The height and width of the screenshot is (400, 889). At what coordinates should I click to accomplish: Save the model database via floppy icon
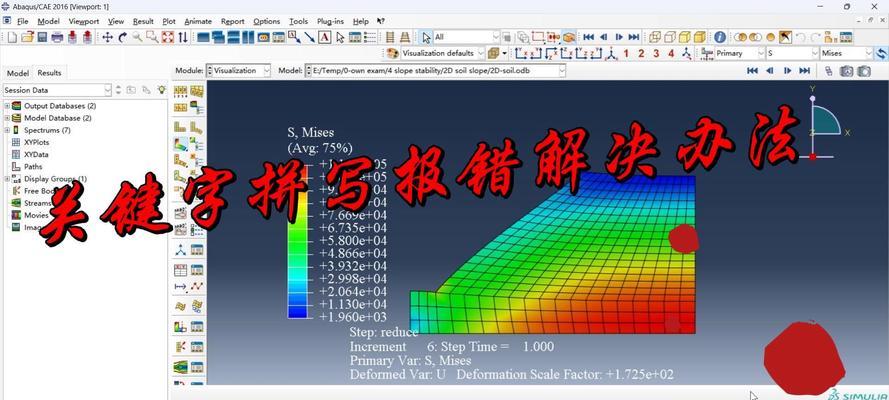(42, 37)
